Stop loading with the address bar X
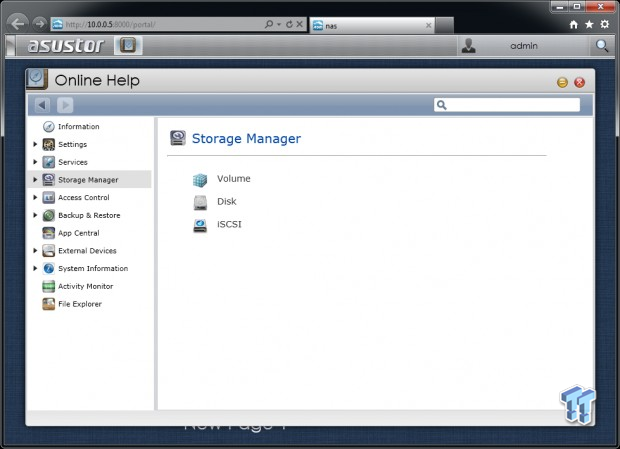Viewport: 620px width, 449px height. [x=300, y=24]
